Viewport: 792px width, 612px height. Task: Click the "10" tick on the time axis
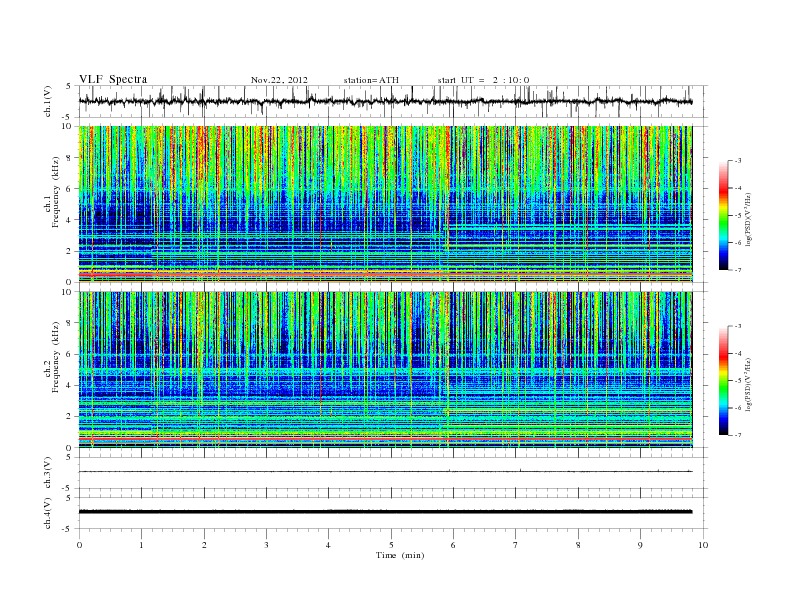click(x=703, y=545)
